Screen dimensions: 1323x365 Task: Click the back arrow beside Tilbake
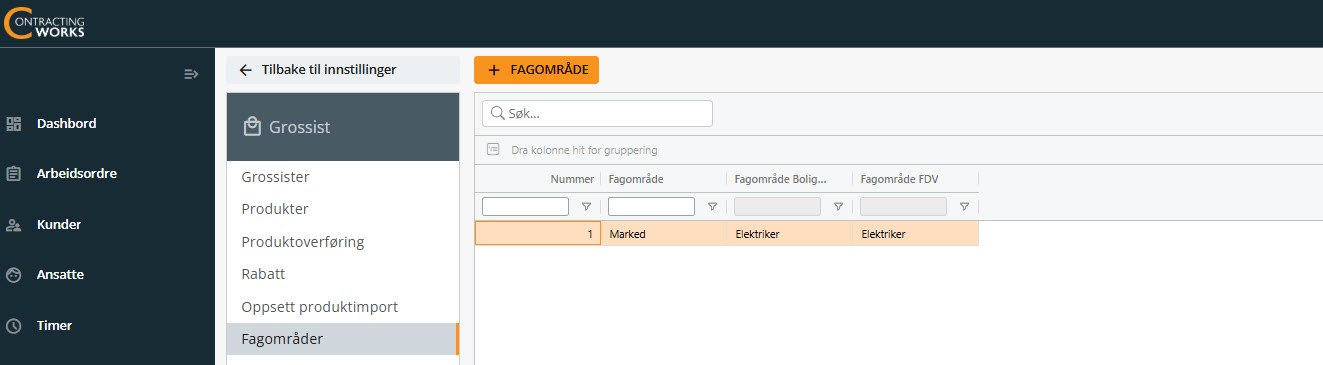245,70
